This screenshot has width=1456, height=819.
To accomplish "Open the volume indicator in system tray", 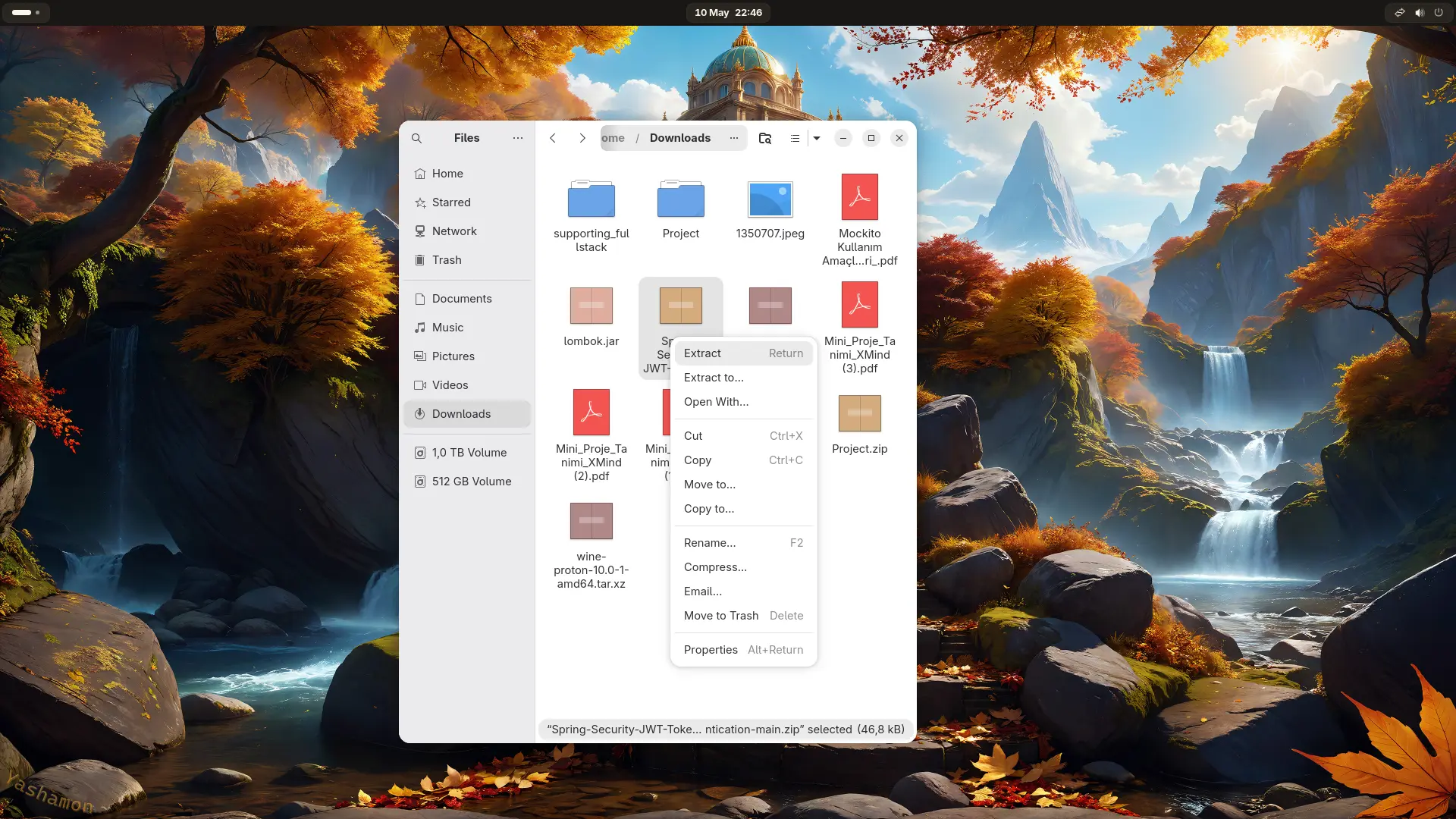I will [x=1420, y=13].
